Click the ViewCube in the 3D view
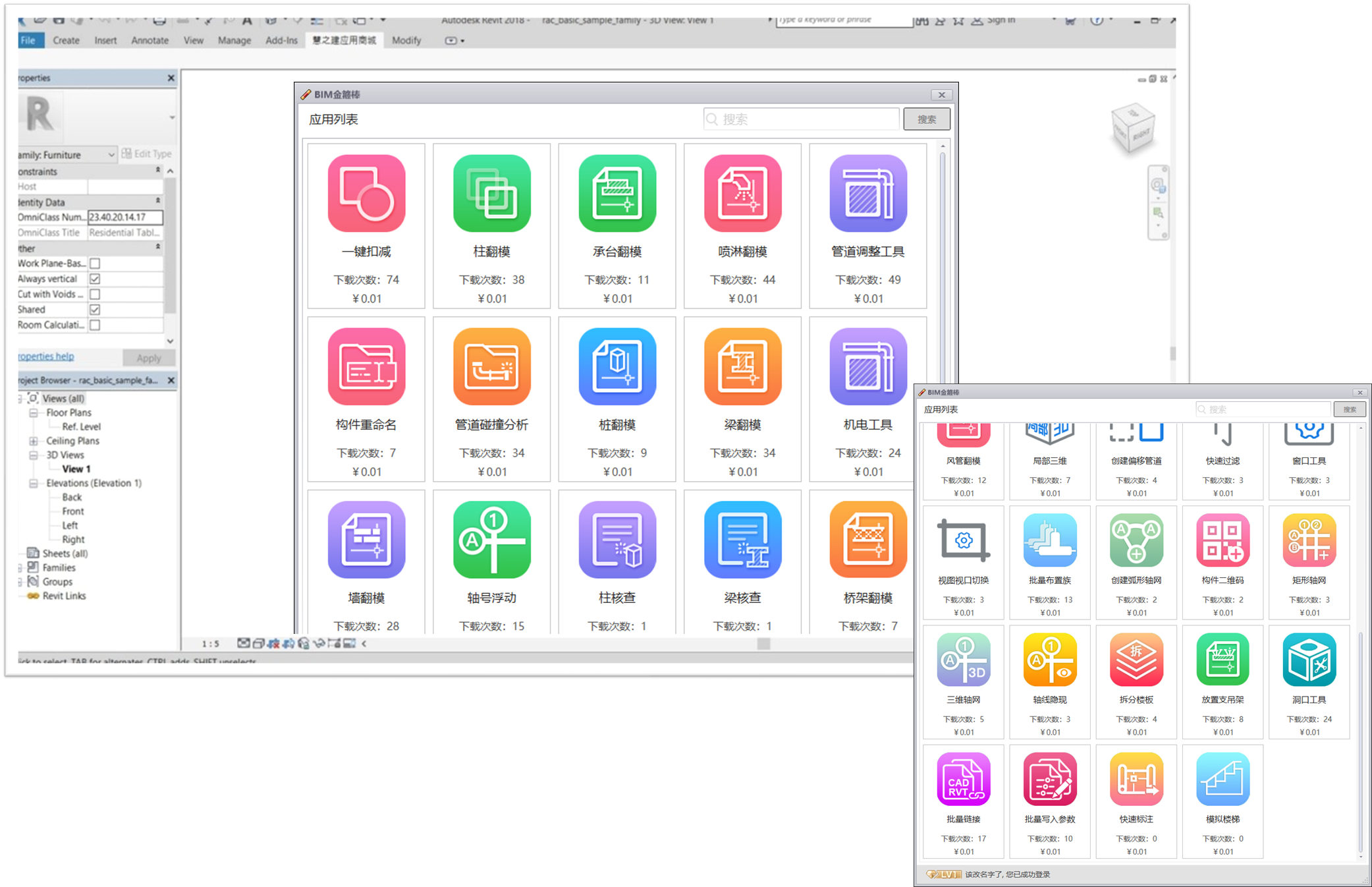Viewport: 1372px width, 887px height. 1133,127
